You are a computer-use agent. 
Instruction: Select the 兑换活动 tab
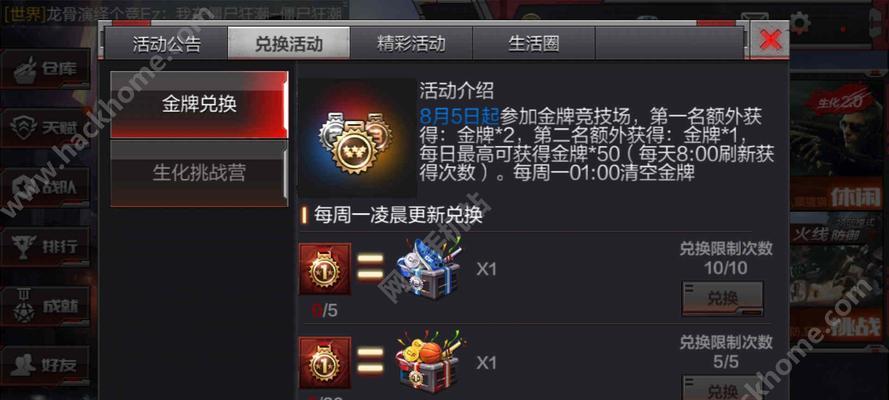[289, 43]
